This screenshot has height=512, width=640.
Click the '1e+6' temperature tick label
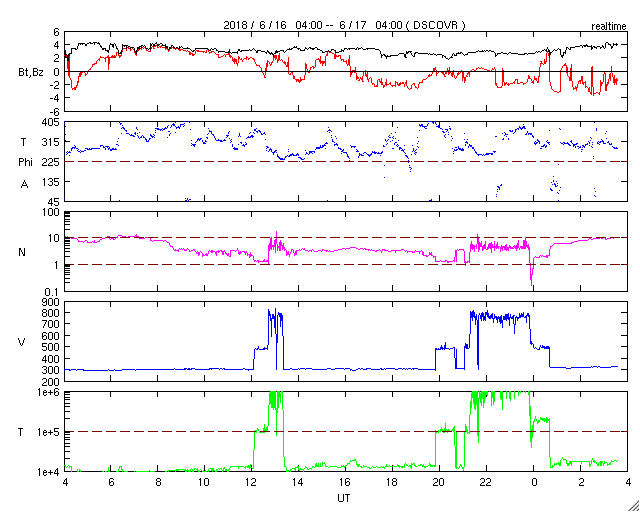(49, 392)
